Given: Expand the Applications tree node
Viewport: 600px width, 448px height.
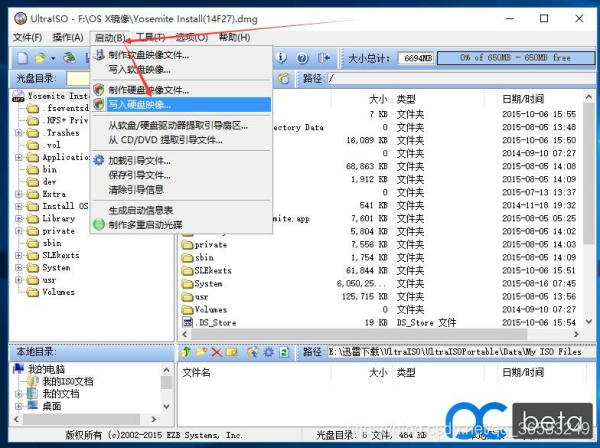Looking at the screenshot, I should [18, 157].
